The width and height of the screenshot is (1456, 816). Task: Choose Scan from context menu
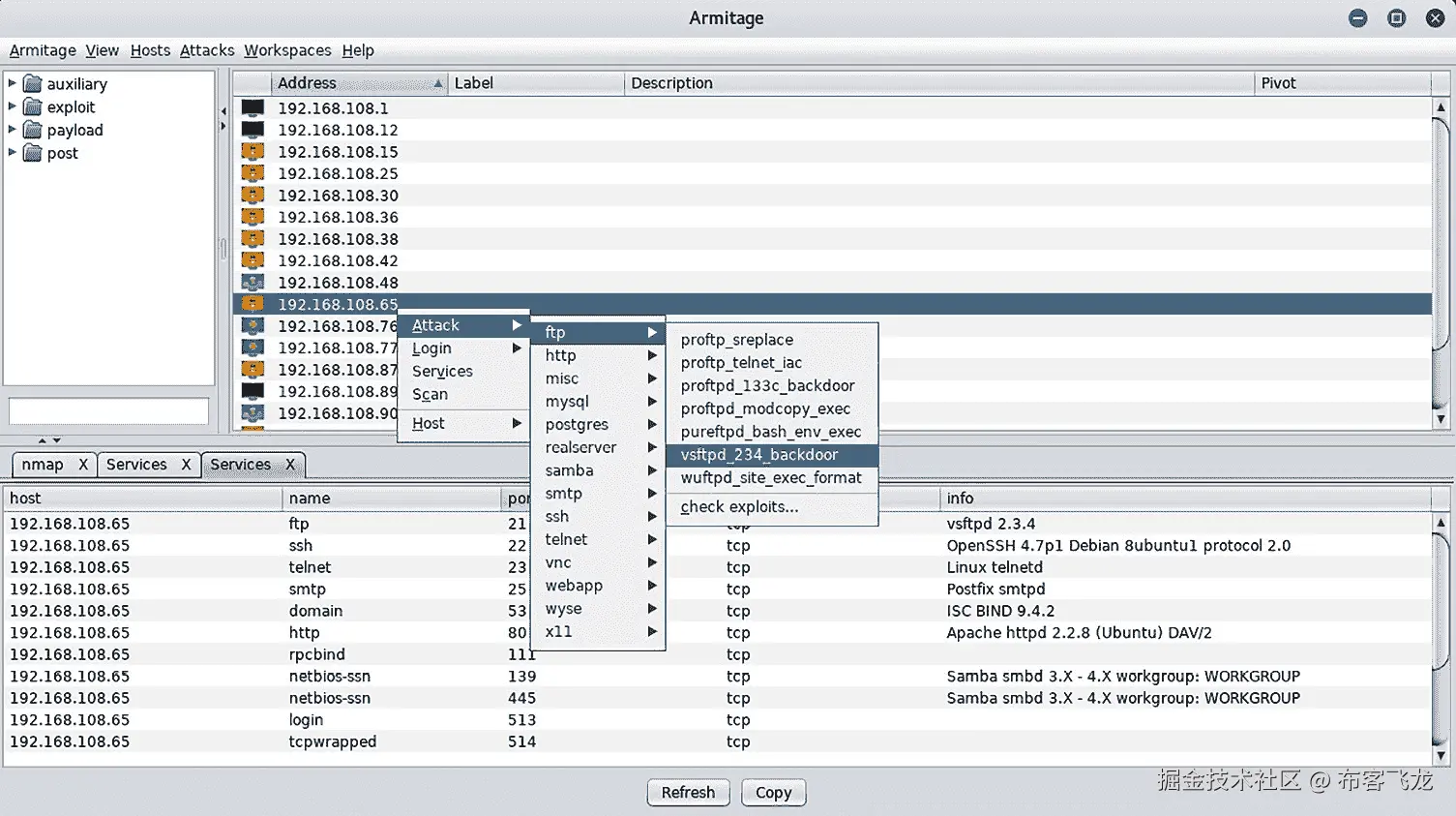[463, 394]
